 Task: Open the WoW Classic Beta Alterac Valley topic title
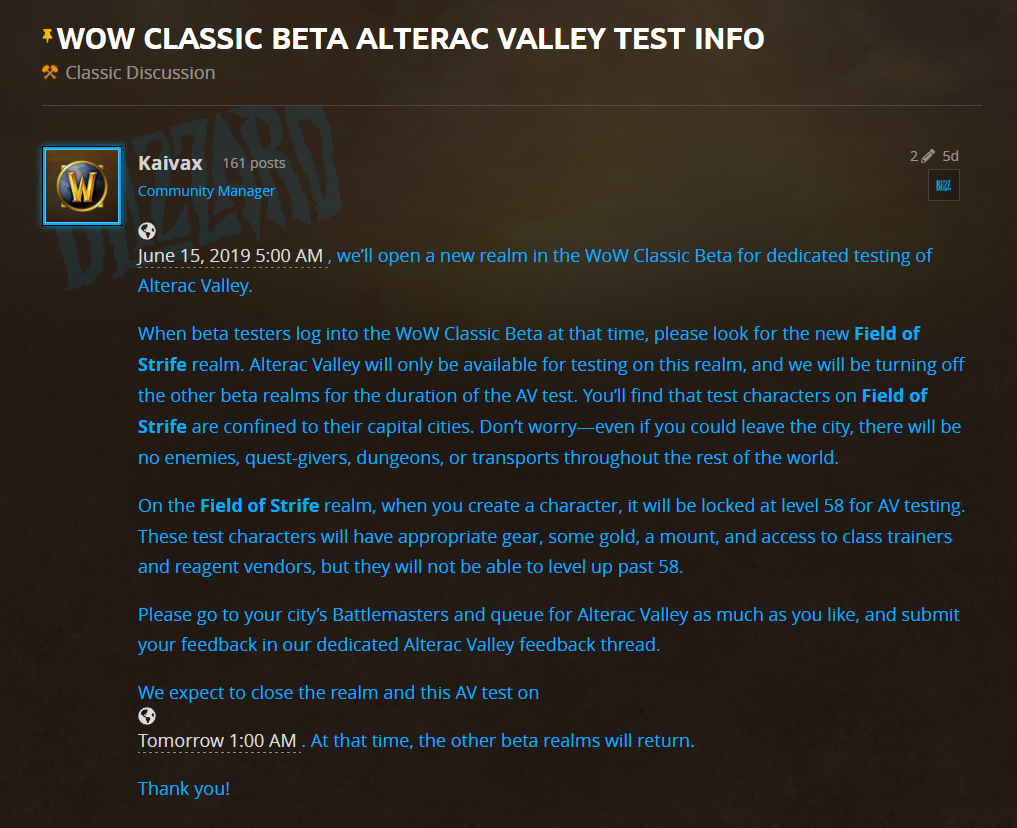[411, 38]
